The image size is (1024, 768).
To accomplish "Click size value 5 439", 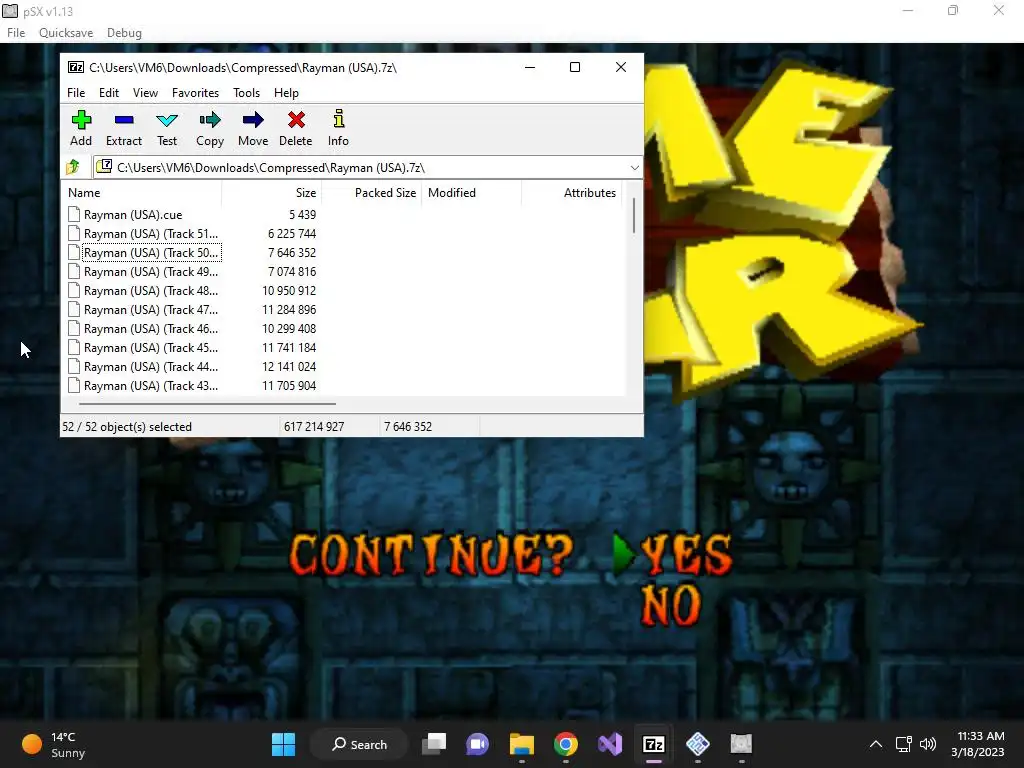I will click(302, 214).
